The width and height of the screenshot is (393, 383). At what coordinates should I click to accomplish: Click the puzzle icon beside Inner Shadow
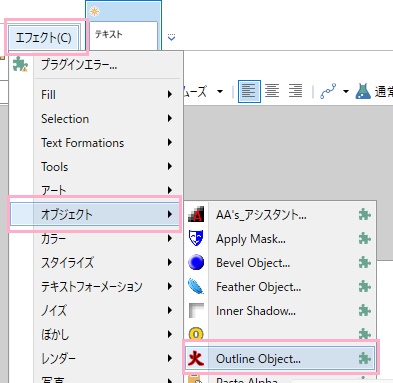click(x=365, y=311)
